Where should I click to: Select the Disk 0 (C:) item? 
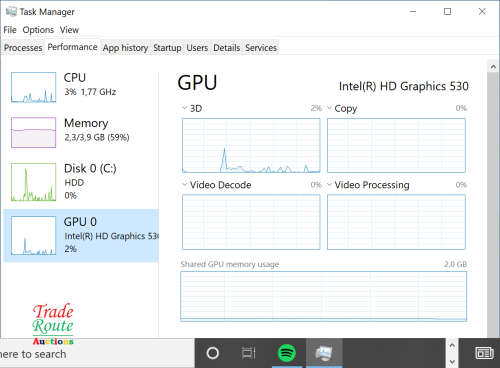click(x=81, y=182)
